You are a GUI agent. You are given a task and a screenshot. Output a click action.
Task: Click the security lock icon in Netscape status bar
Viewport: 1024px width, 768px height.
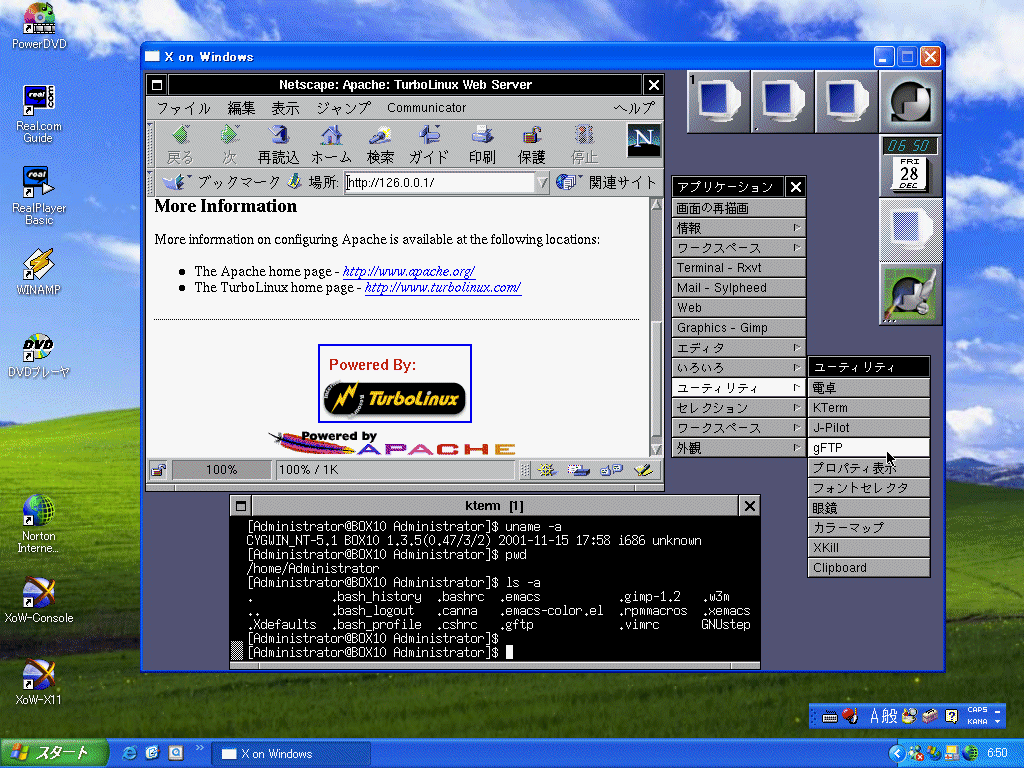coord(158,470)
